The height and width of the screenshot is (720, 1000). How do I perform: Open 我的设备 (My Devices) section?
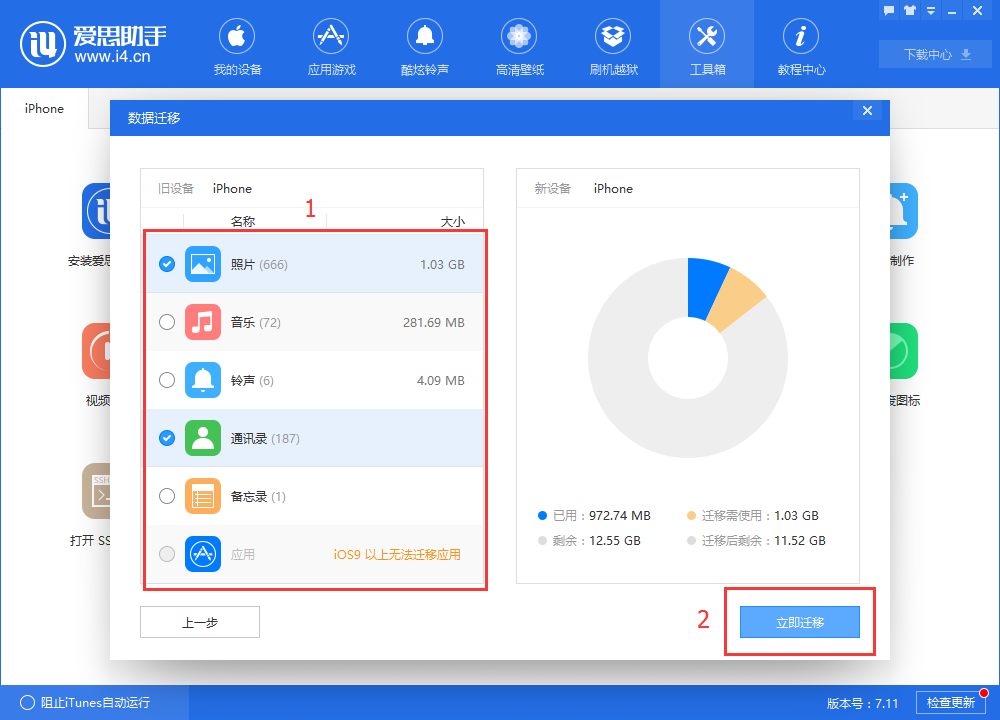[x=236, y=45]
